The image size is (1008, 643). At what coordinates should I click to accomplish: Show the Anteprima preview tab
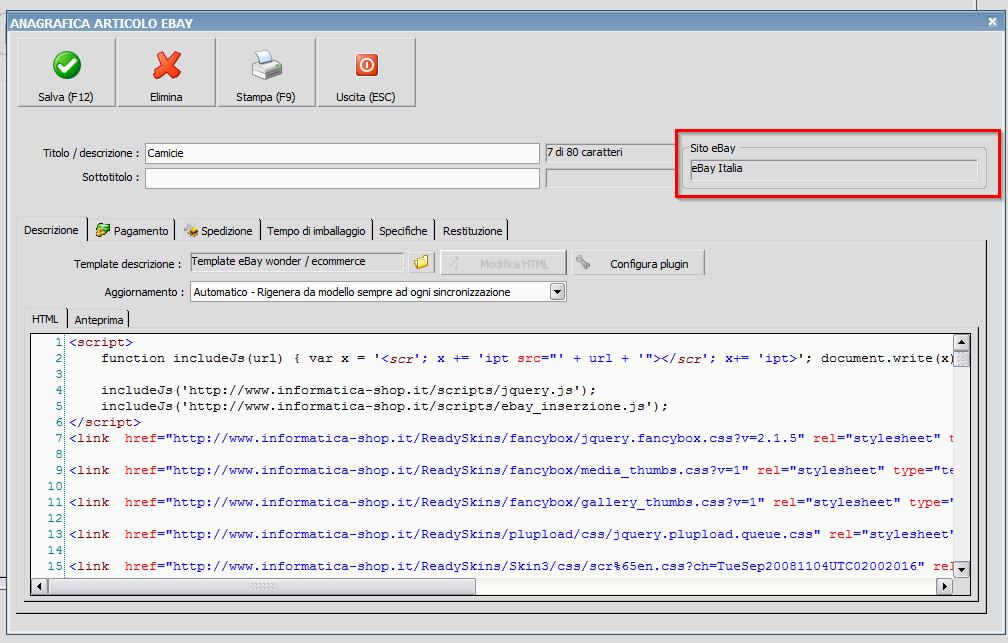tap(98, 320)
